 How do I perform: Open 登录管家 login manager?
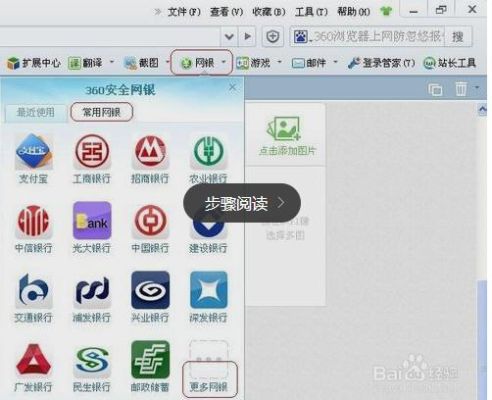(381, 63)
